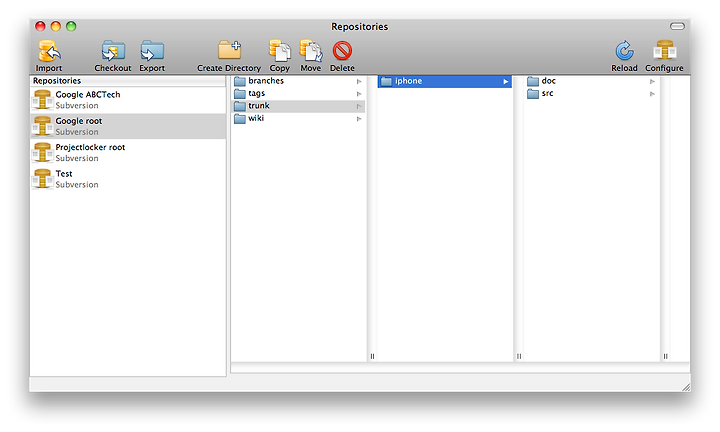Click Subversion subtitle under Test repository
This screenshot has height=432, width=720.
[77, 185]
